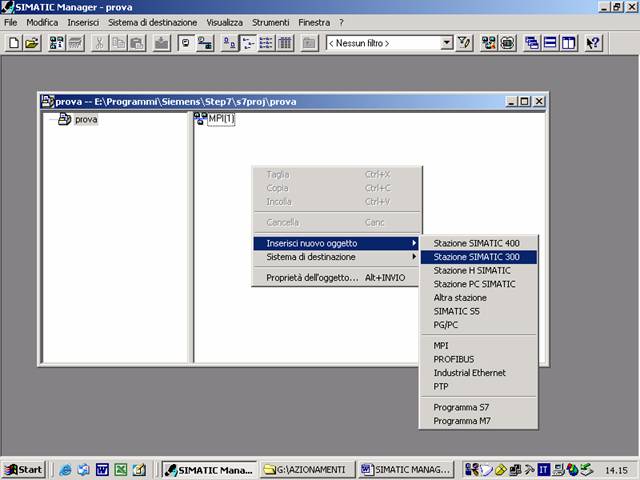
Task: Click the MPI(1) network object icon
Action: coord(200,119)
